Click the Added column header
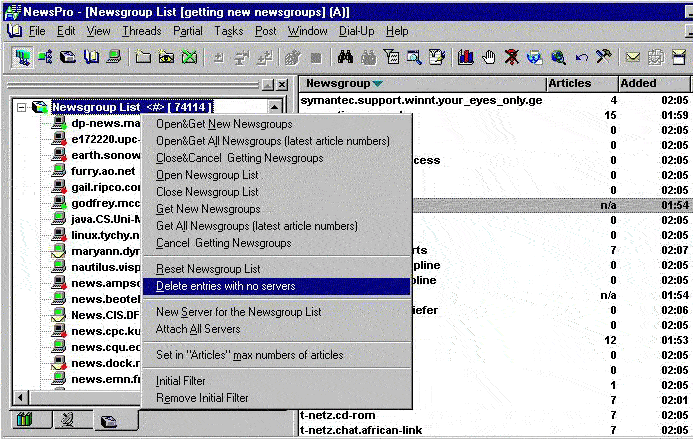693x439 pixels. [654, 83]
